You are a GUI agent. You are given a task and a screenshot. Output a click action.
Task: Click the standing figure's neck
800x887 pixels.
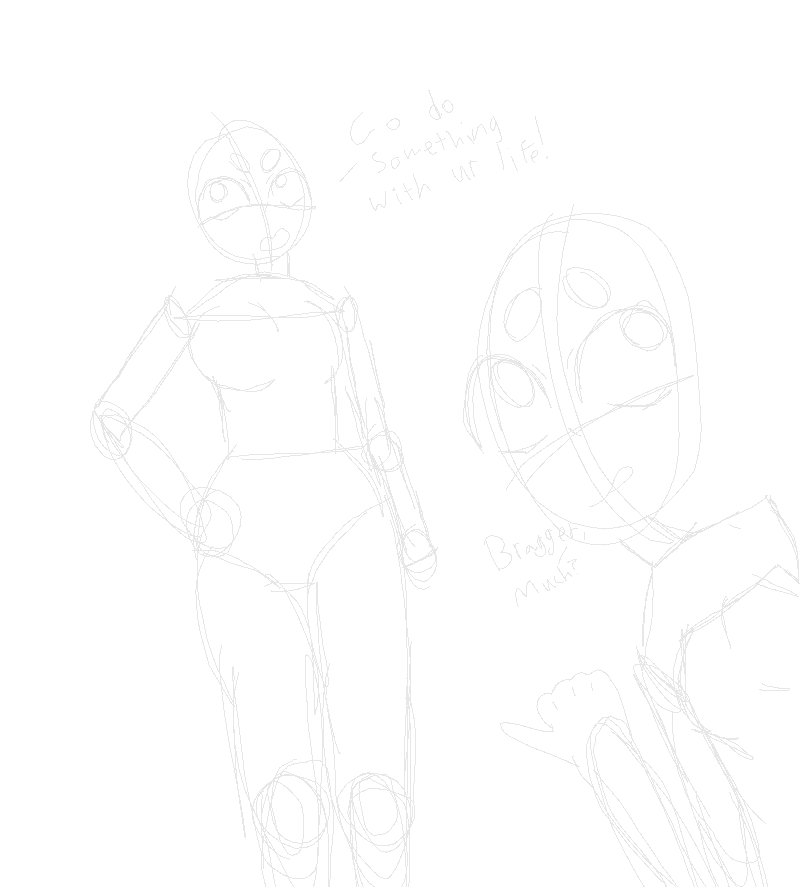coord(272,265)
